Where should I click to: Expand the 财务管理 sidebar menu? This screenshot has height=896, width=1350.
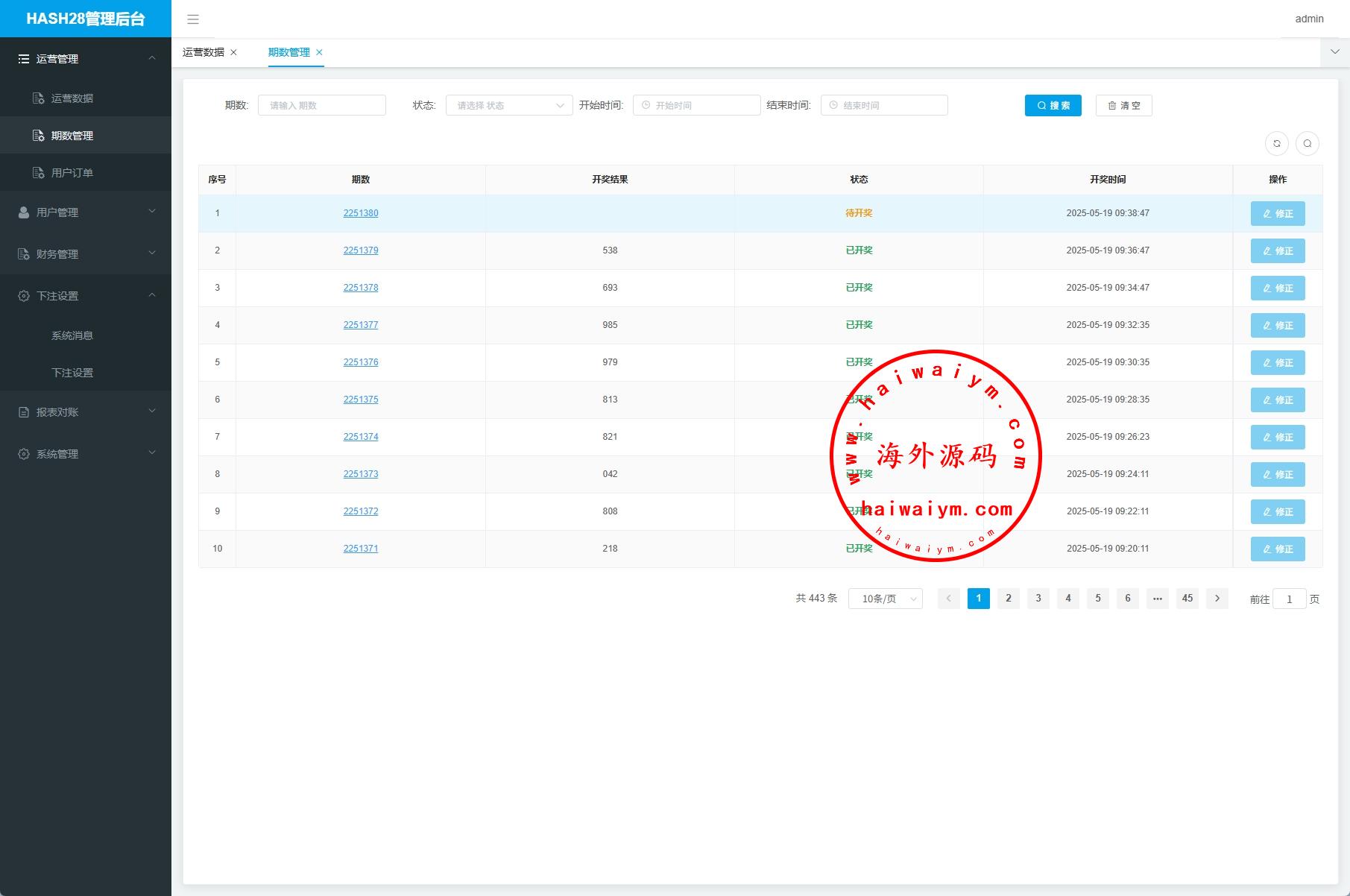[86, 254]
